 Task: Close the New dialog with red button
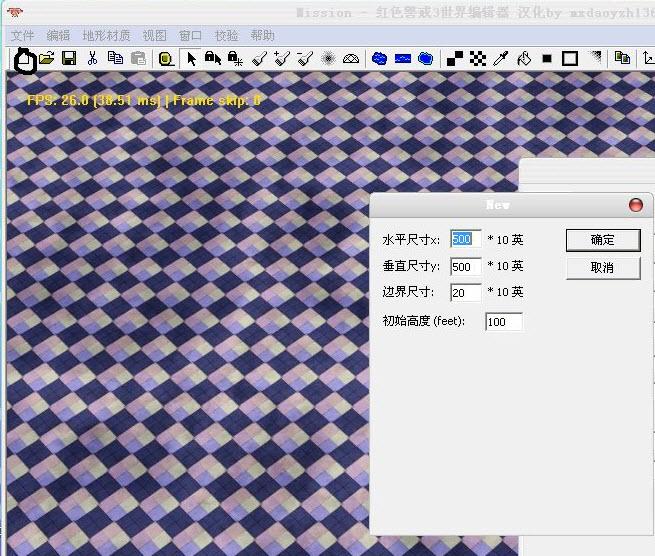(x=635, y=205)
